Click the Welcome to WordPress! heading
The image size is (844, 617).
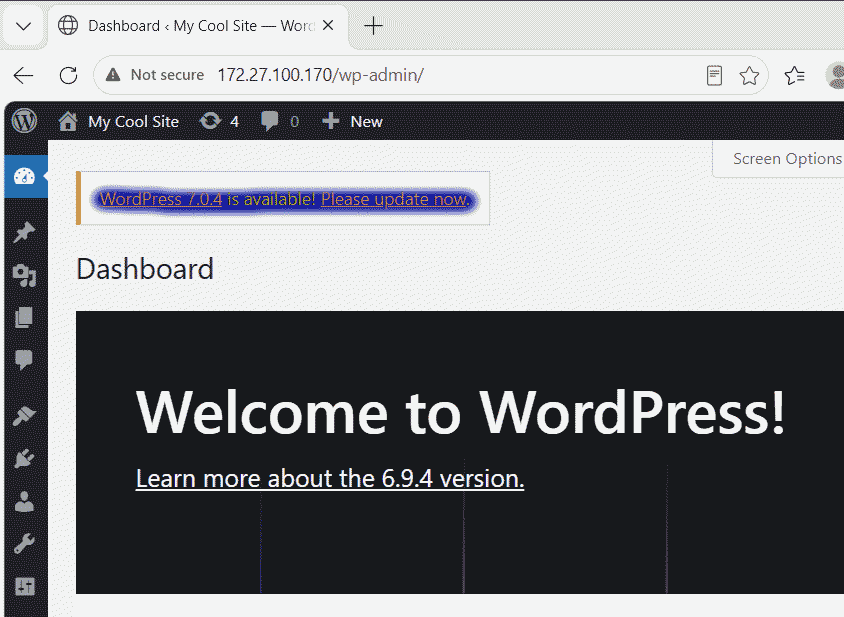pyautogui.click(x=461, y=412)
